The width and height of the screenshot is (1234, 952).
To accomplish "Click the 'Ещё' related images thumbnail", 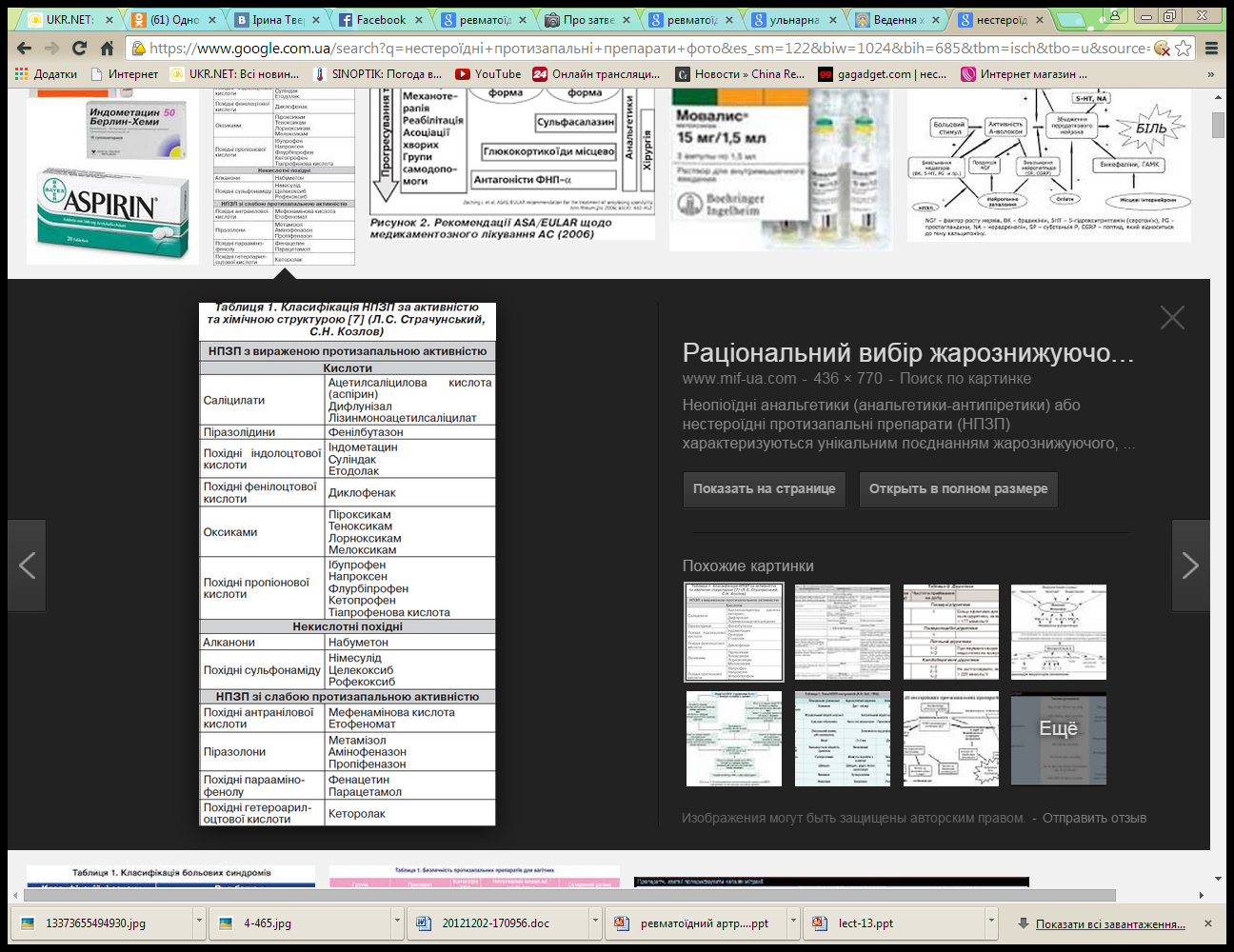I will point(1058,739).
